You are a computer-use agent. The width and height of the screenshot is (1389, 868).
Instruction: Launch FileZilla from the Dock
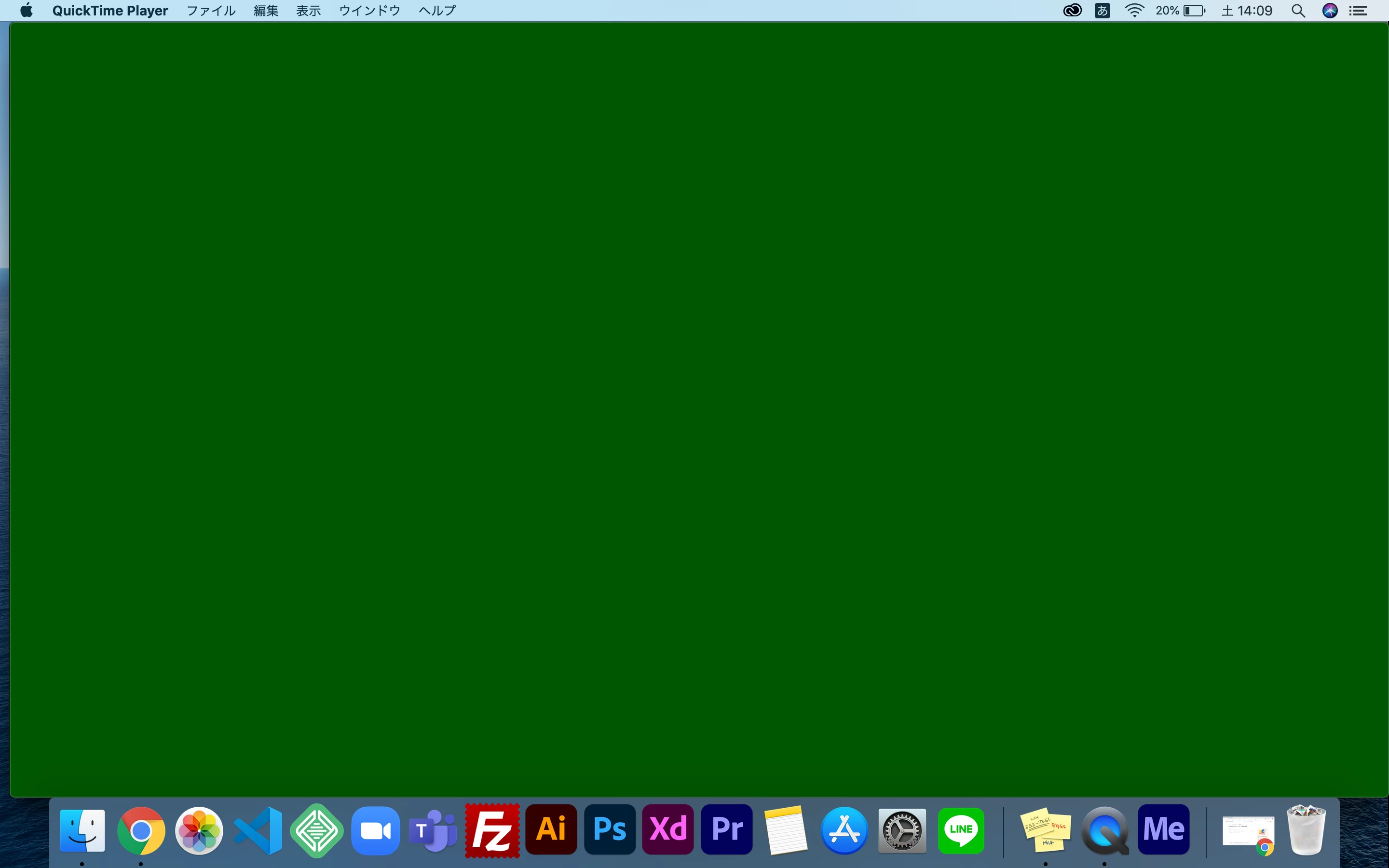(x=492, y=830)
